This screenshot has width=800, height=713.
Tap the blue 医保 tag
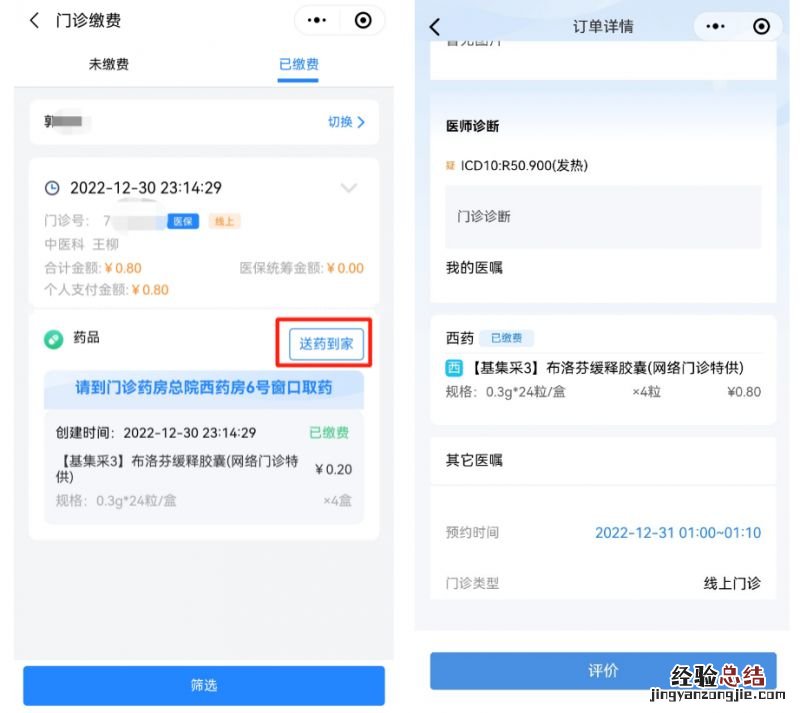183,221
